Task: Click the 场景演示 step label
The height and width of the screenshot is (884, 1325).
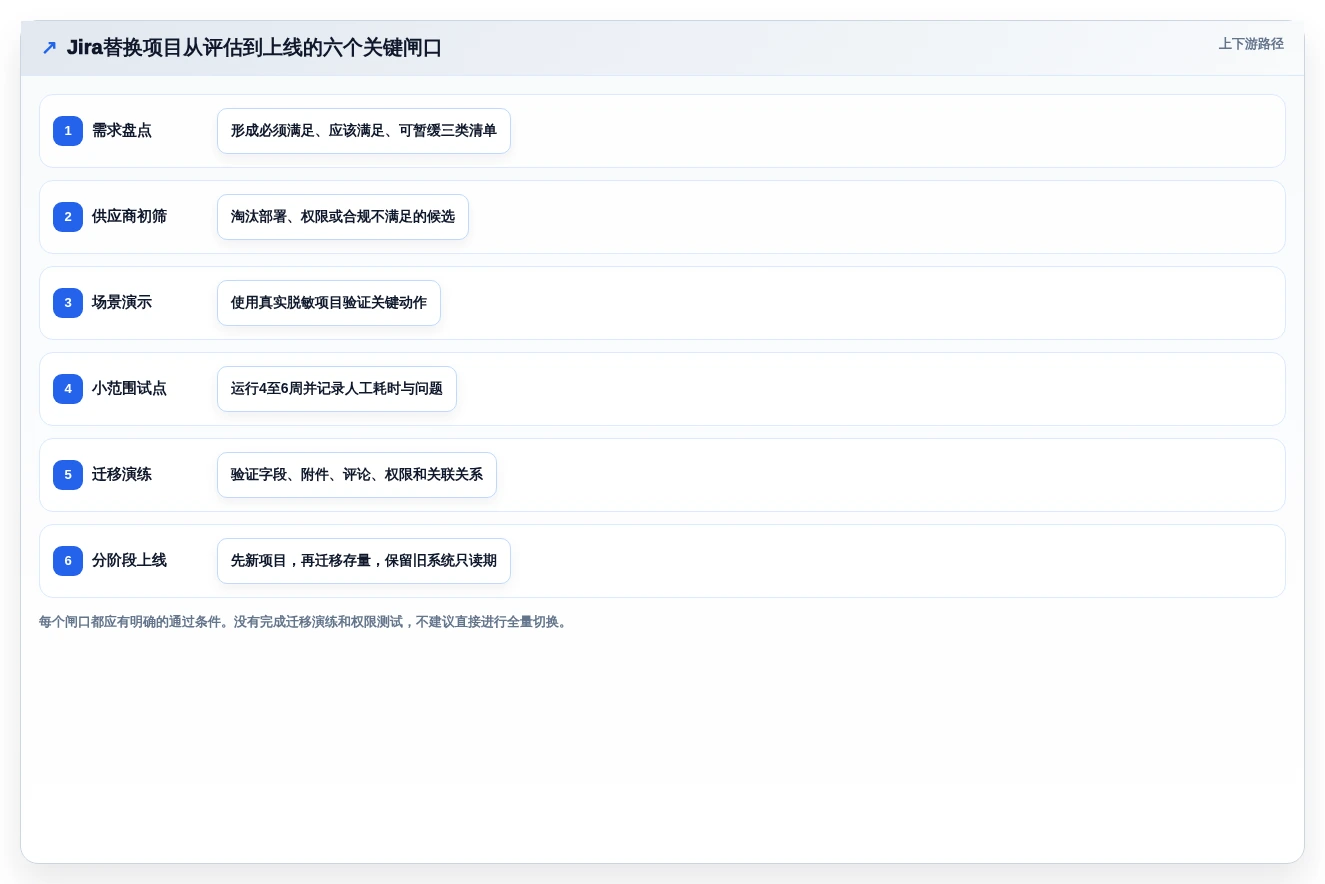Action: pyautogui.click(x=122, y=303)
